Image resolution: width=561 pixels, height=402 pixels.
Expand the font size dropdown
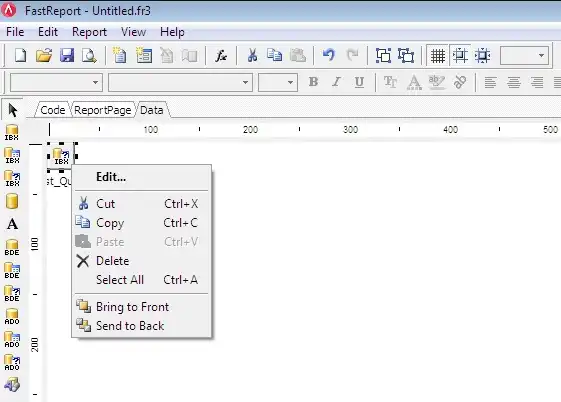[278, 82]
